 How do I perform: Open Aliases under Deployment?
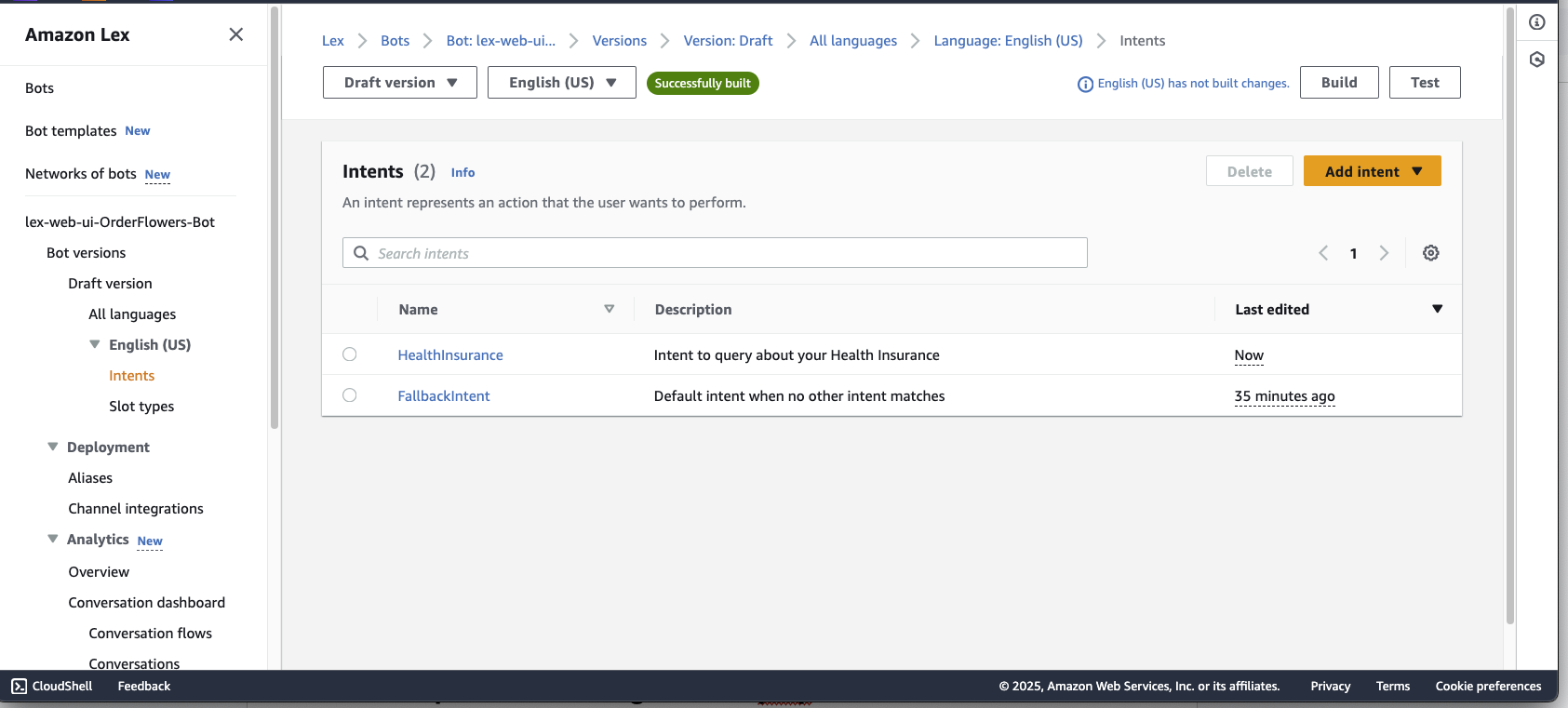(90, 478)
